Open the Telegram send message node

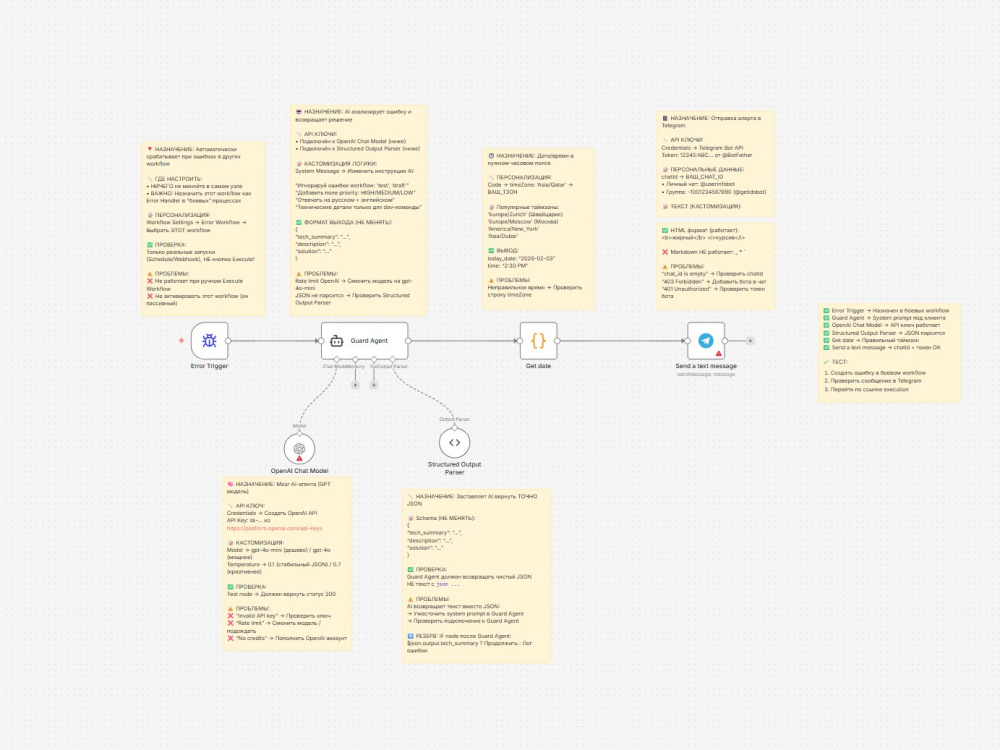705,341
